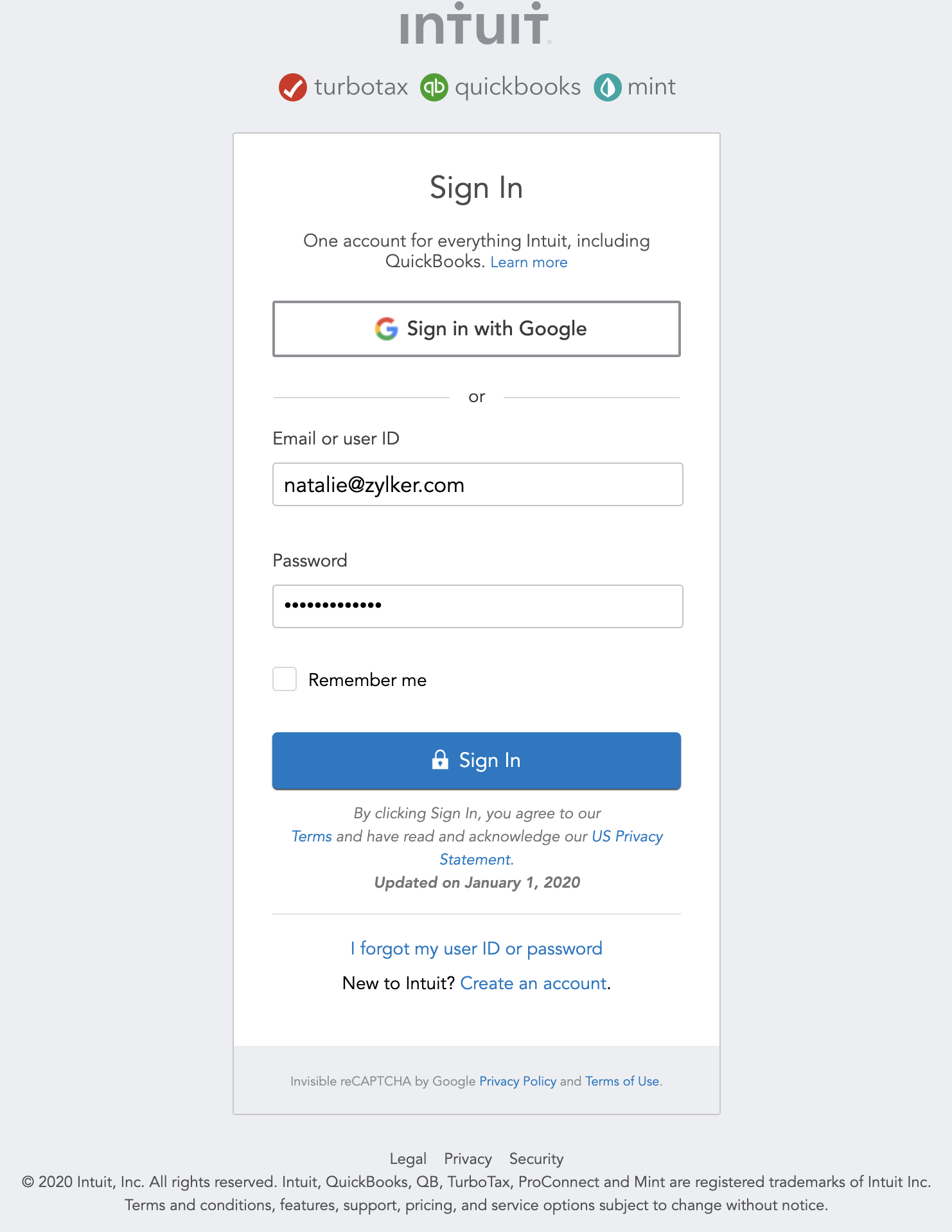Open the US Privacy Statement link
Image resolution: width=952 pixels, height=1232 pixels.
626,836
